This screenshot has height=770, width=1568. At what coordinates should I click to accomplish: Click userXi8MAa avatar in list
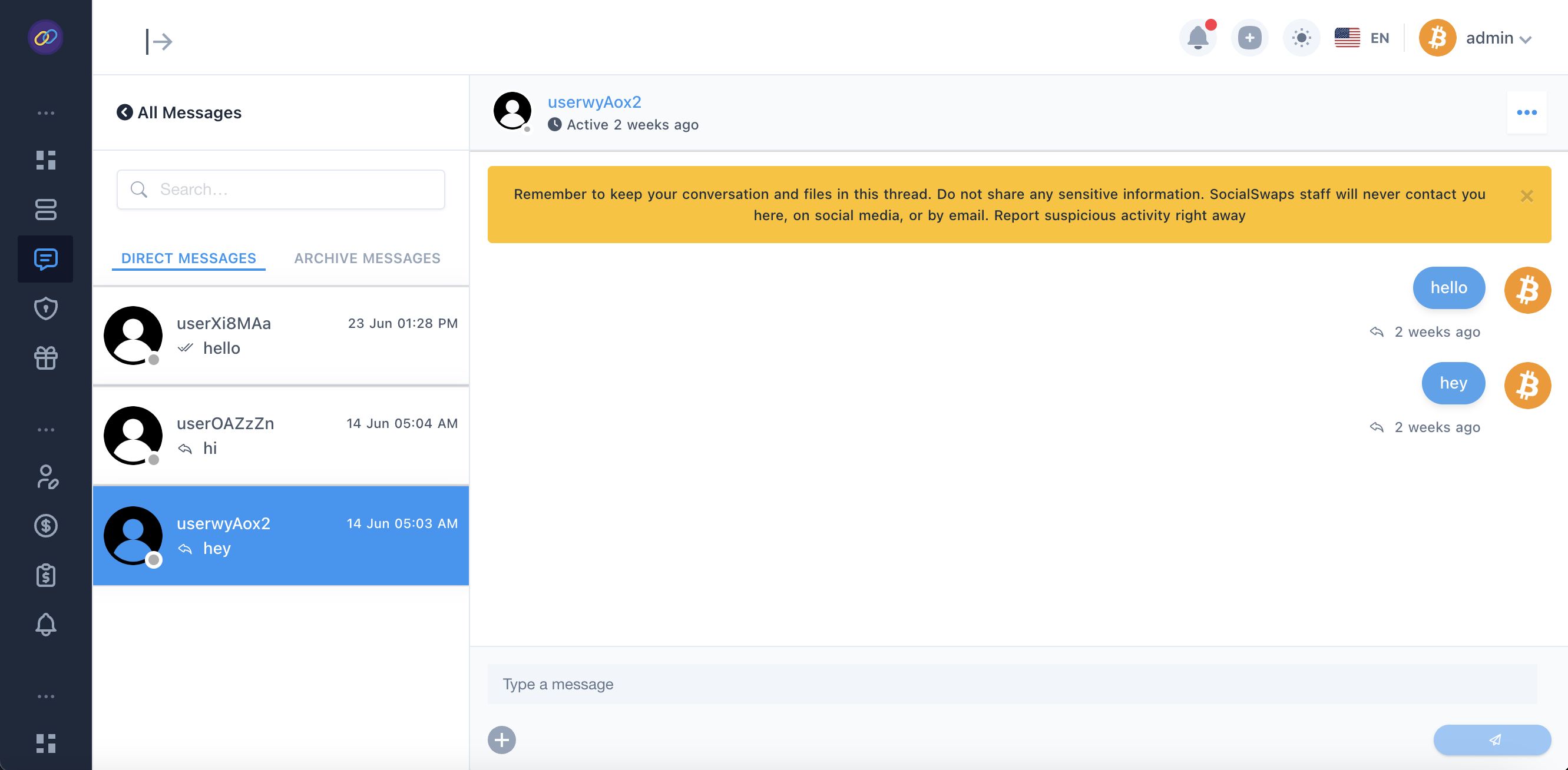pos(133,335)
